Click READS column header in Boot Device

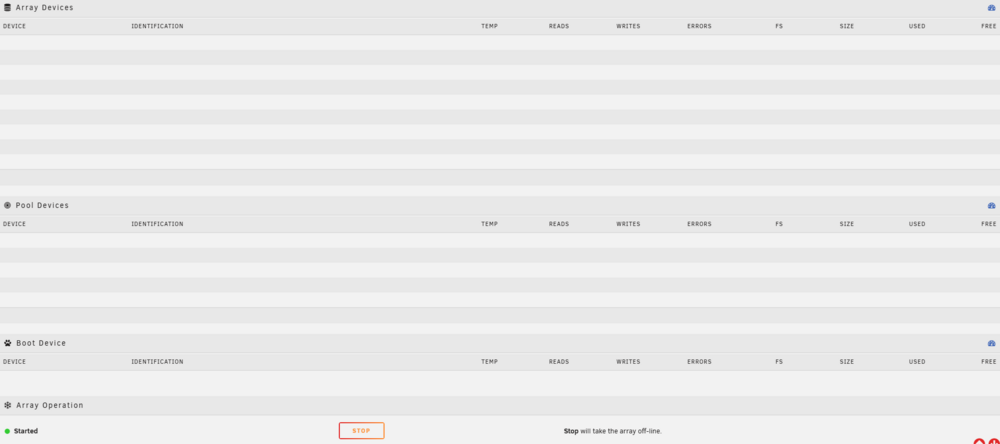559,362
